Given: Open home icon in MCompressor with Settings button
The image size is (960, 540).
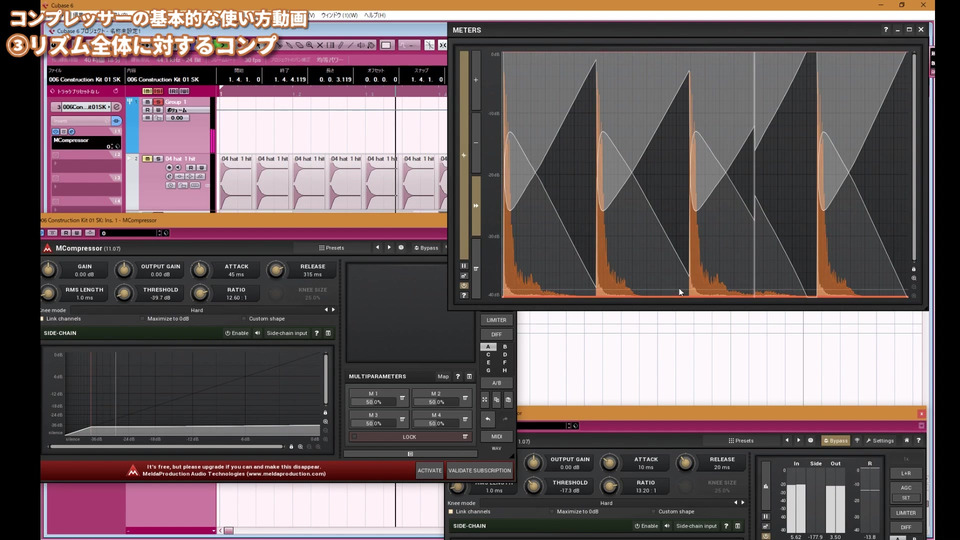Looking at the screenshot, I should click(x=907, y=440).
